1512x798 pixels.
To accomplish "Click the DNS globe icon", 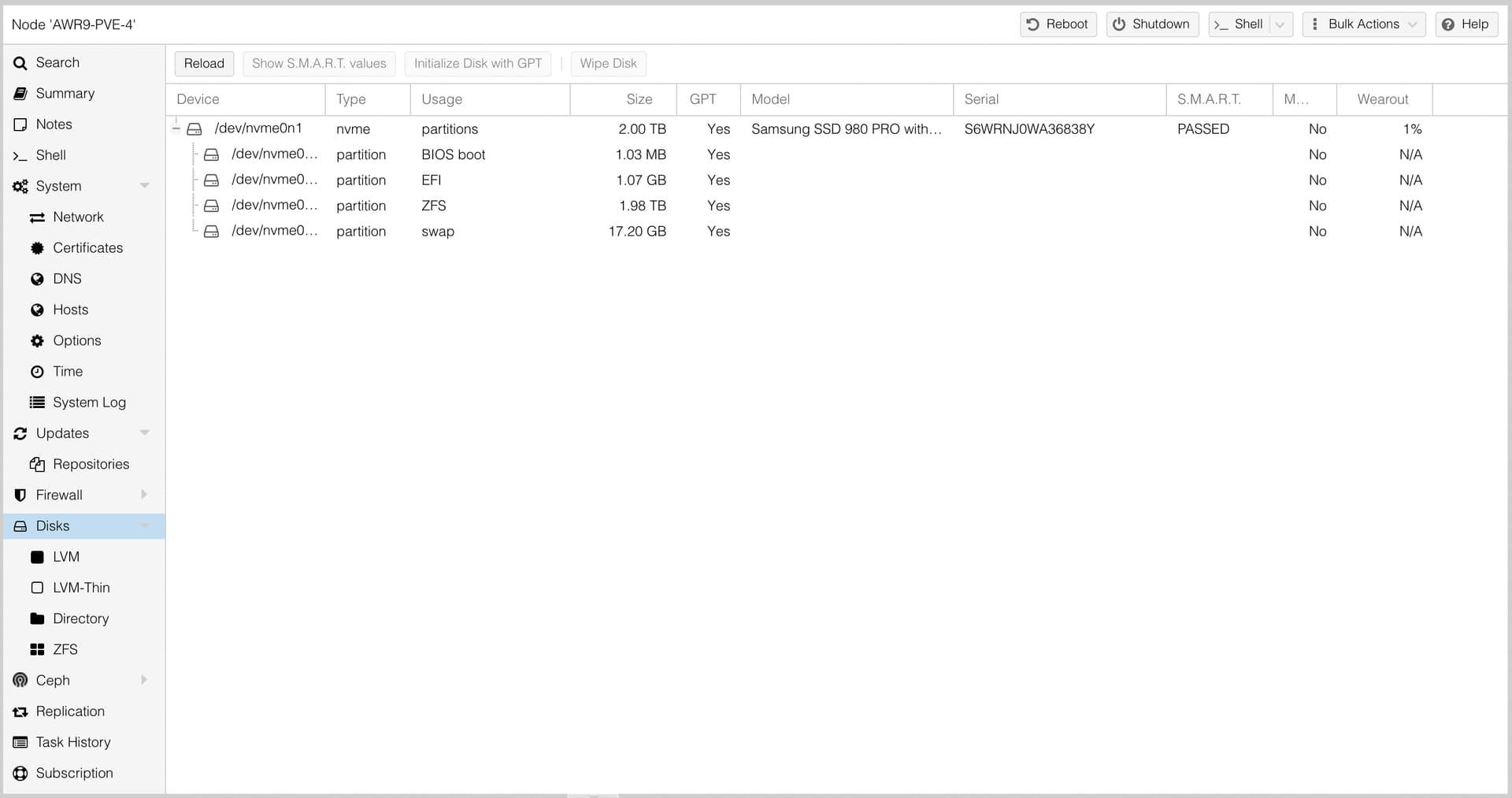I will click(37, 279).
